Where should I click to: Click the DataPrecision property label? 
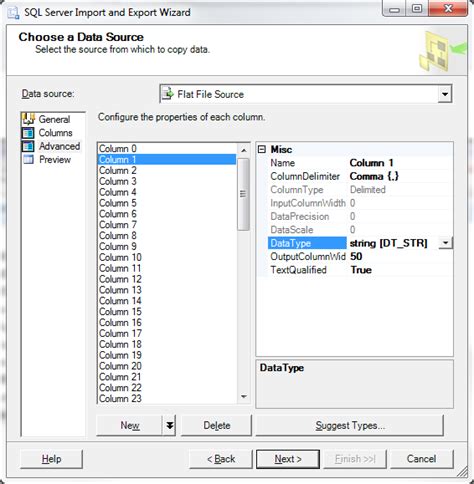click(x=300, y=216)
